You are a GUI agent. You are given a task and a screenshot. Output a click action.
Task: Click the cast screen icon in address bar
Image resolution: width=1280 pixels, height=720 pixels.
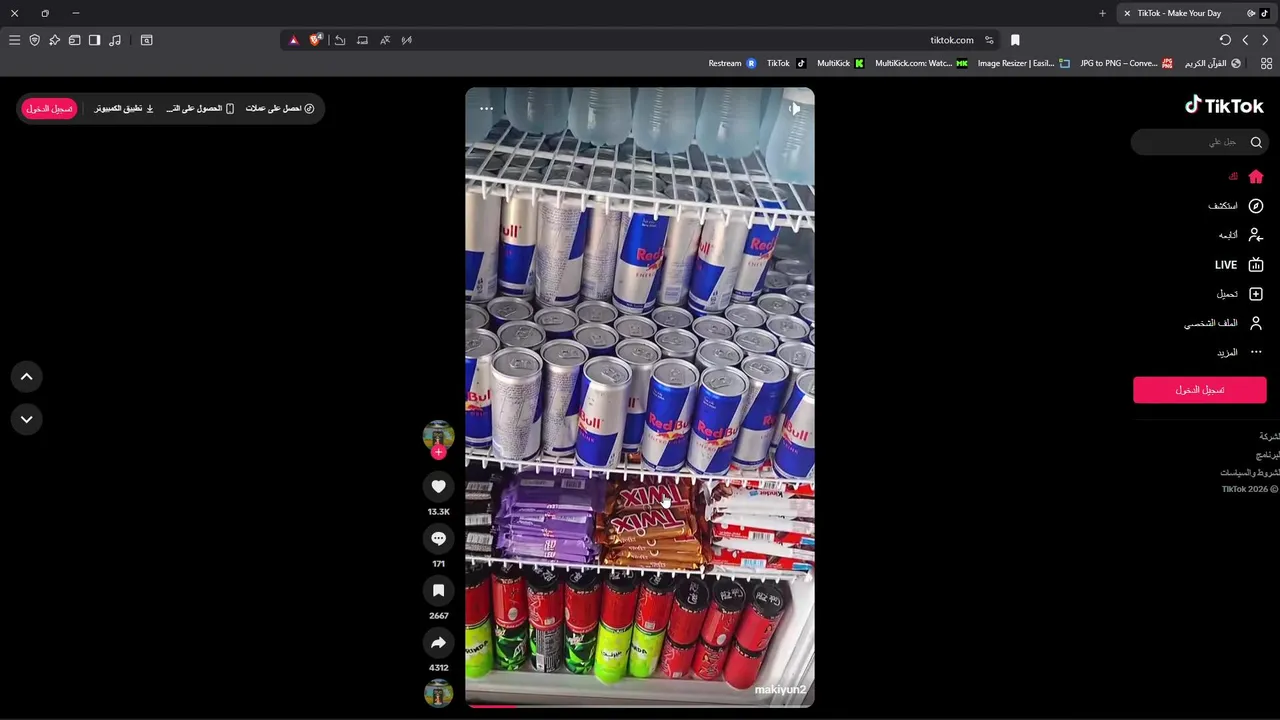pos(362,40)
